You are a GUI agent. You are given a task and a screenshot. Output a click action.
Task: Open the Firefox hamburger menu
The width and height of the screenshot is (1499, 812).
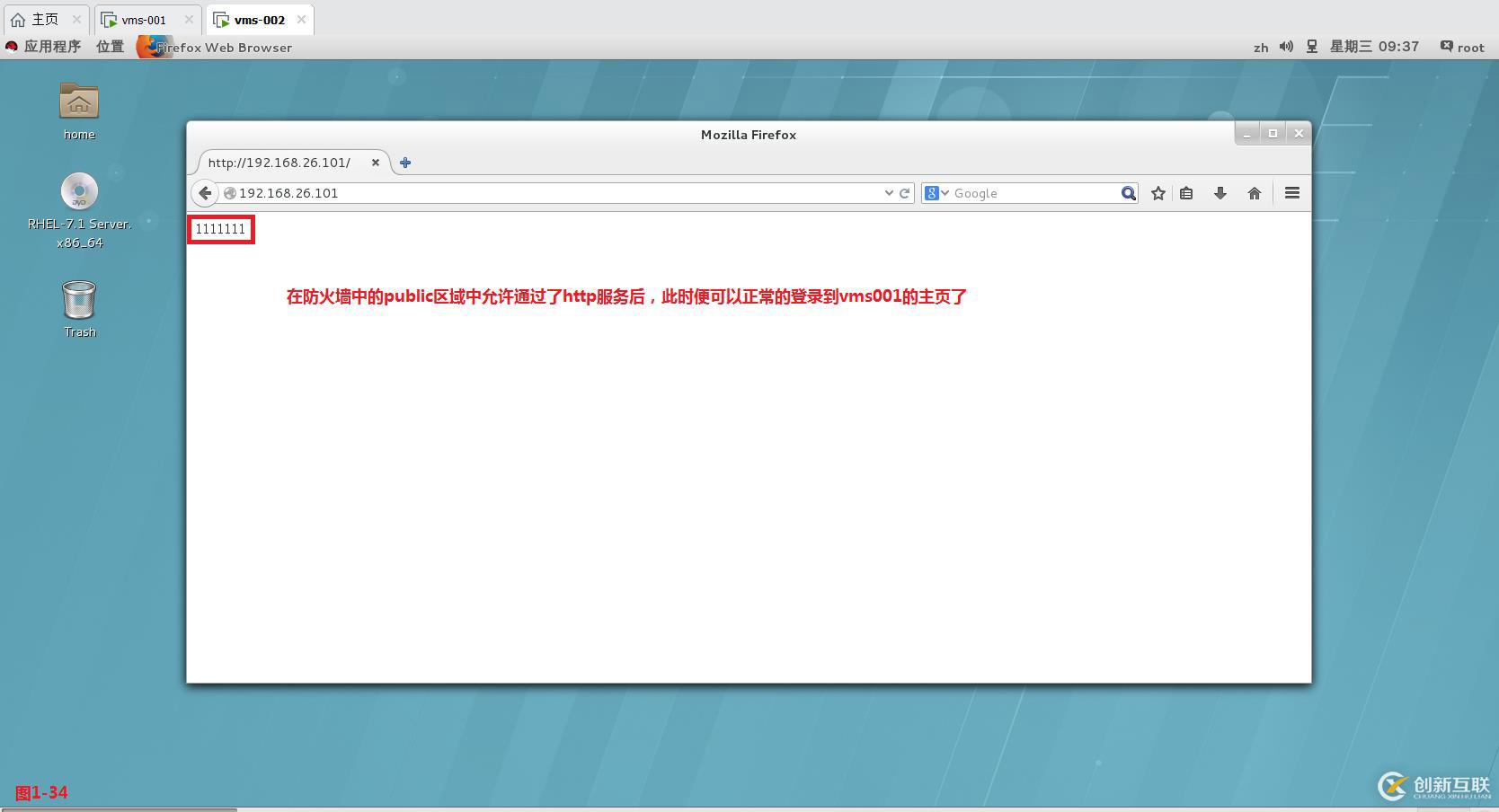[1291, 193]
